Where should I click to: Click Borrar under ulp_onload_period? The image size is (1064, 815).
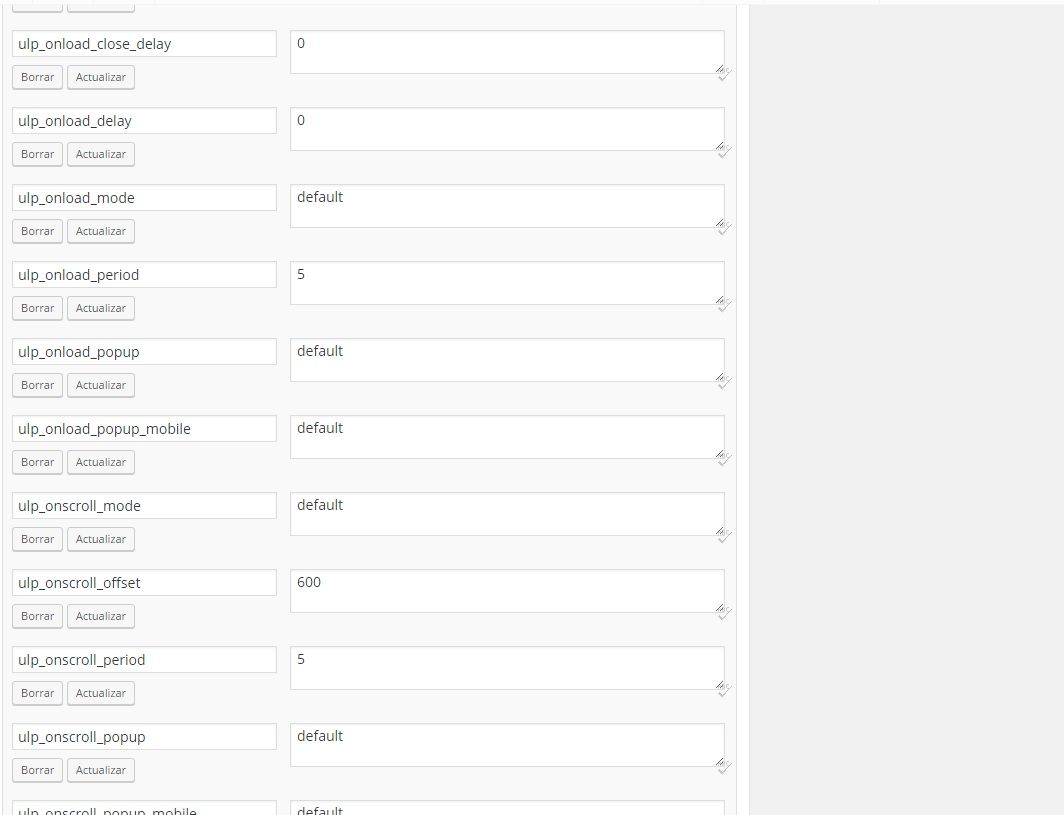pyautogui.click(x=37, y=308)
